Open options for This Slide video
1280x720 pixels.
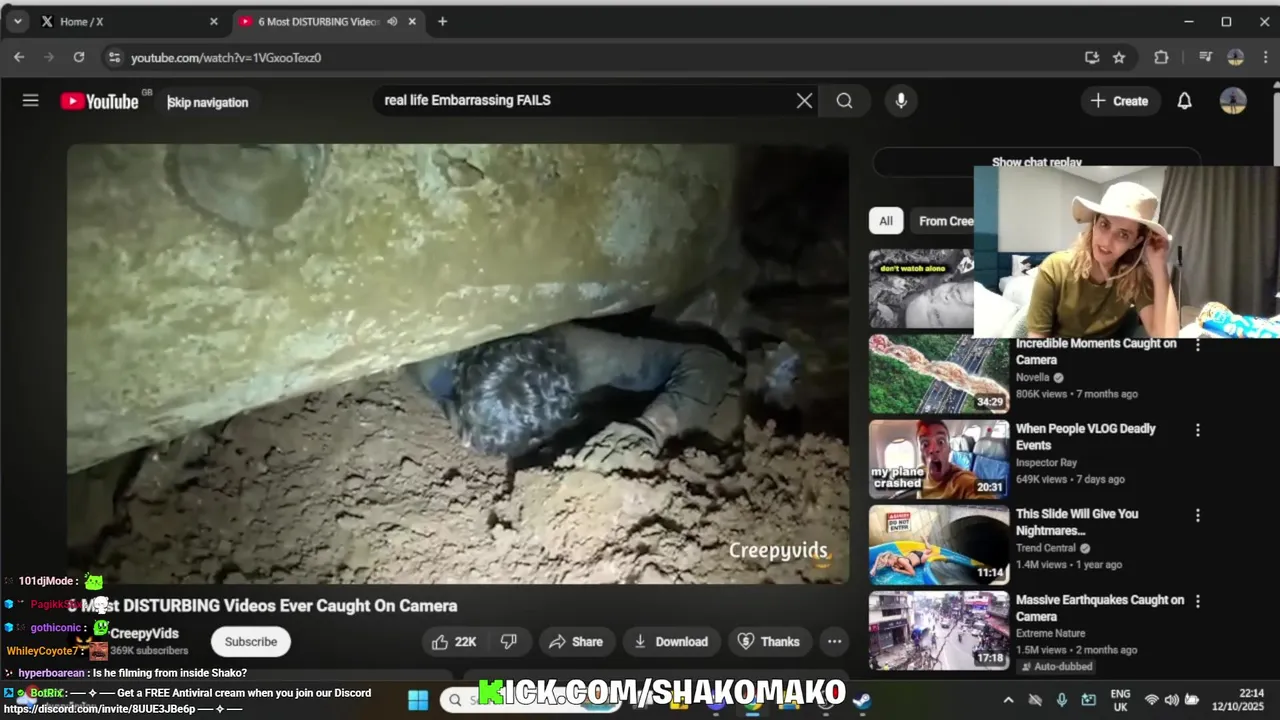tap(1197, 515)
